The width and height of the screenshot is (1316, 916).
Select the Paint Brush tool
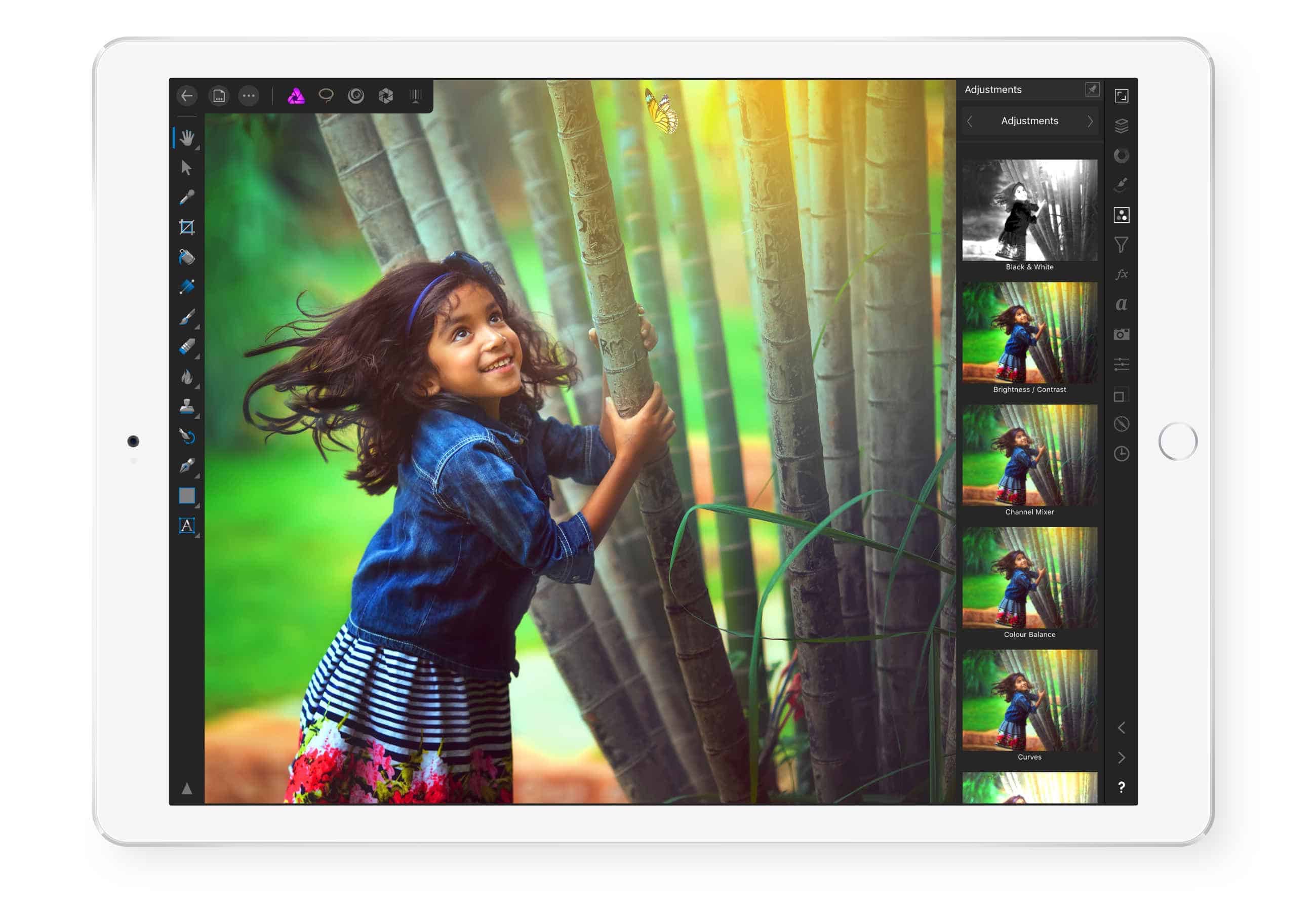pos(187,317)
